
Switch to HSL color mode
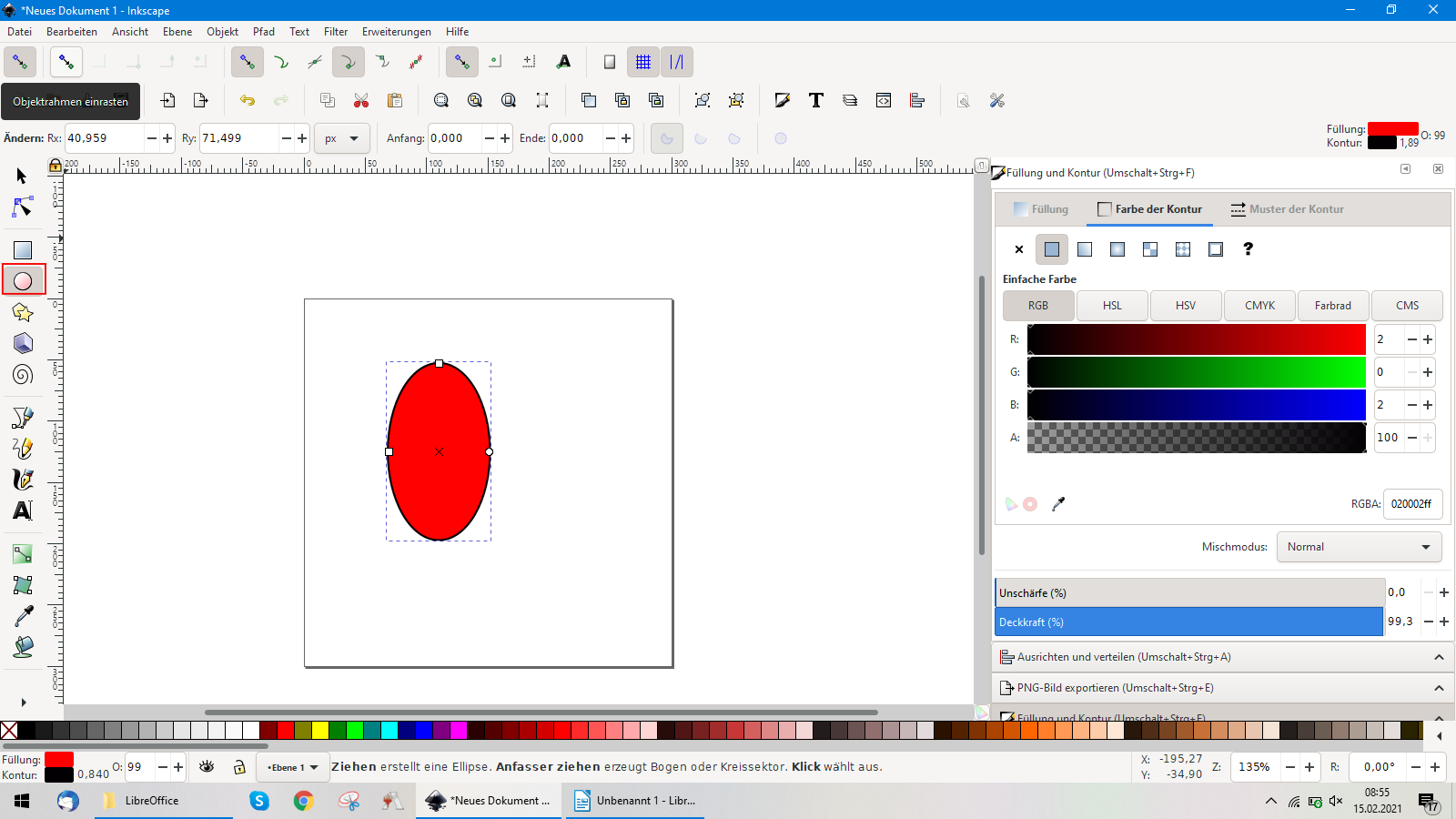point(1112,306)
